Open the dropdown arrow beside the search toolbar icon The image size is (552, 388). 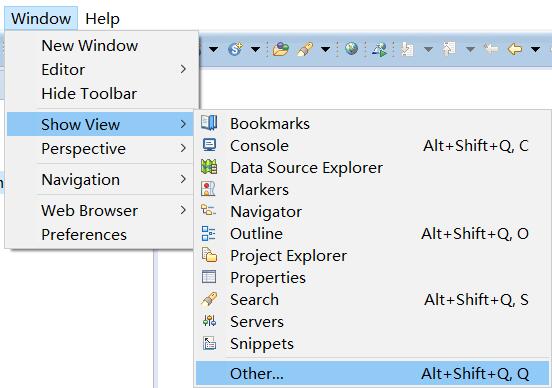(x=326, y=49)
